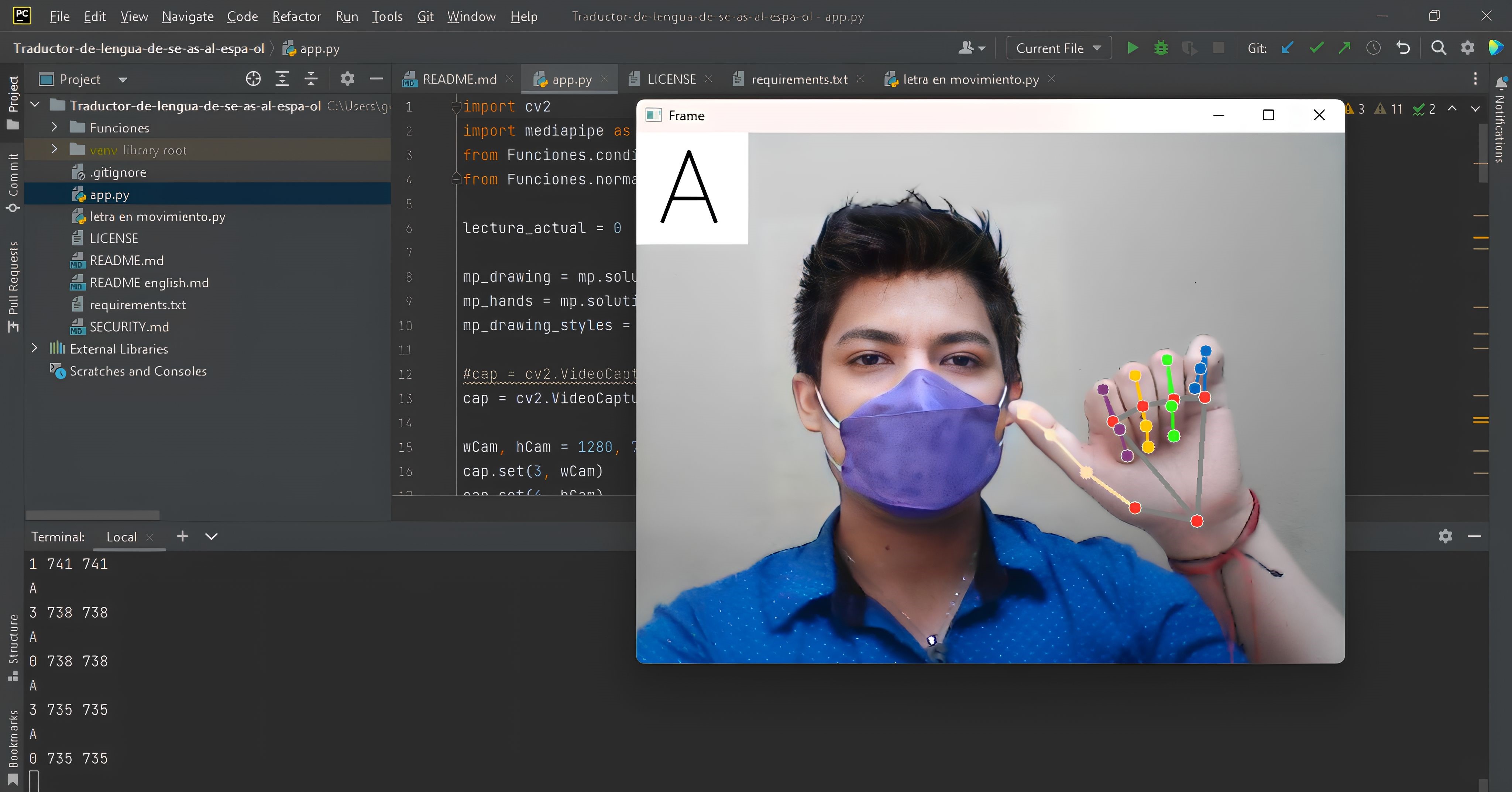Open the Project tool window sidebar tab
1512x792 pixels.
[x=12, y=103]
